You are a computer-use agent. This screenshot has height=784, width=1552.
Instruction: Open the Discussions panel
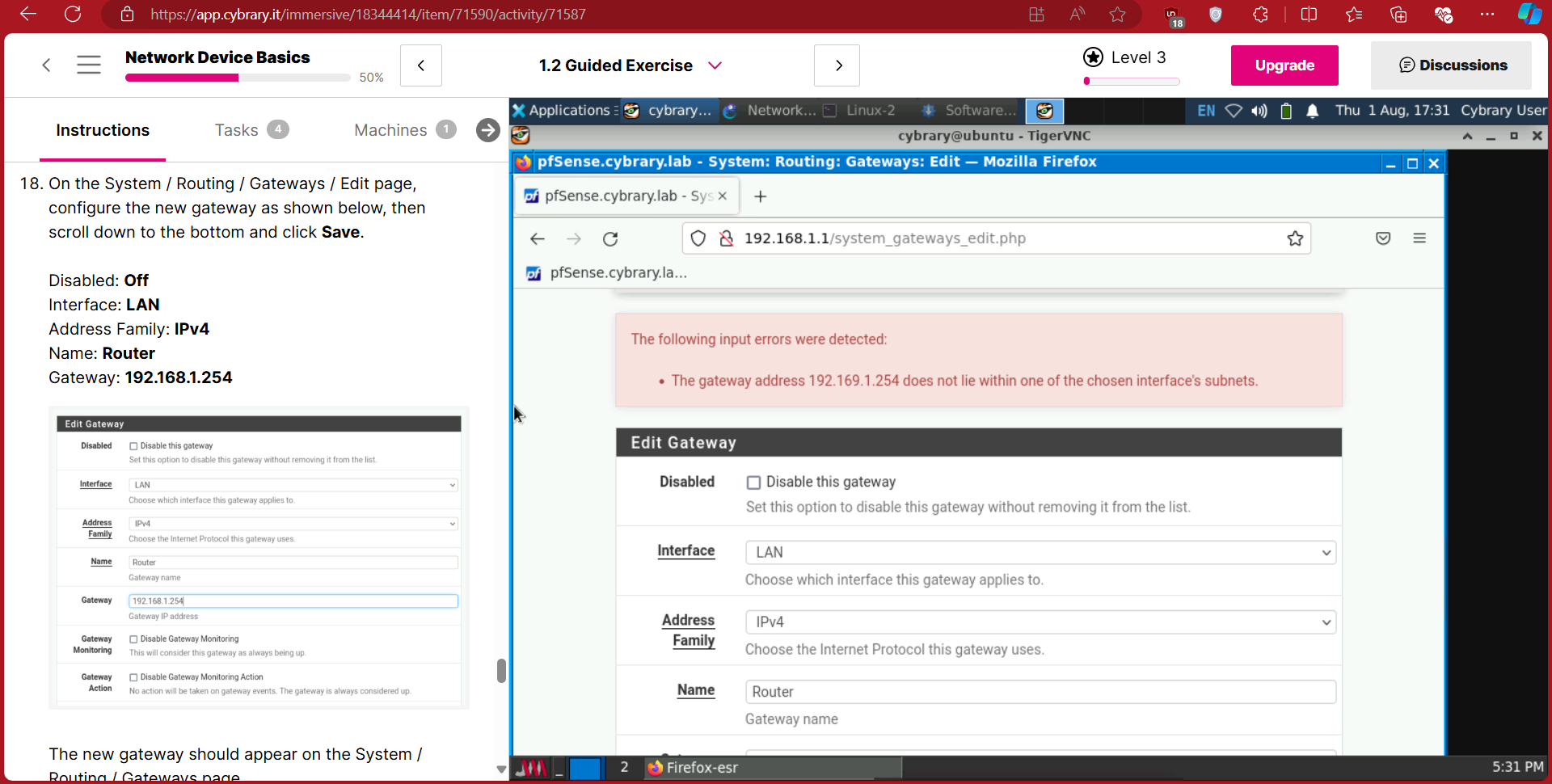point(1451,65)
